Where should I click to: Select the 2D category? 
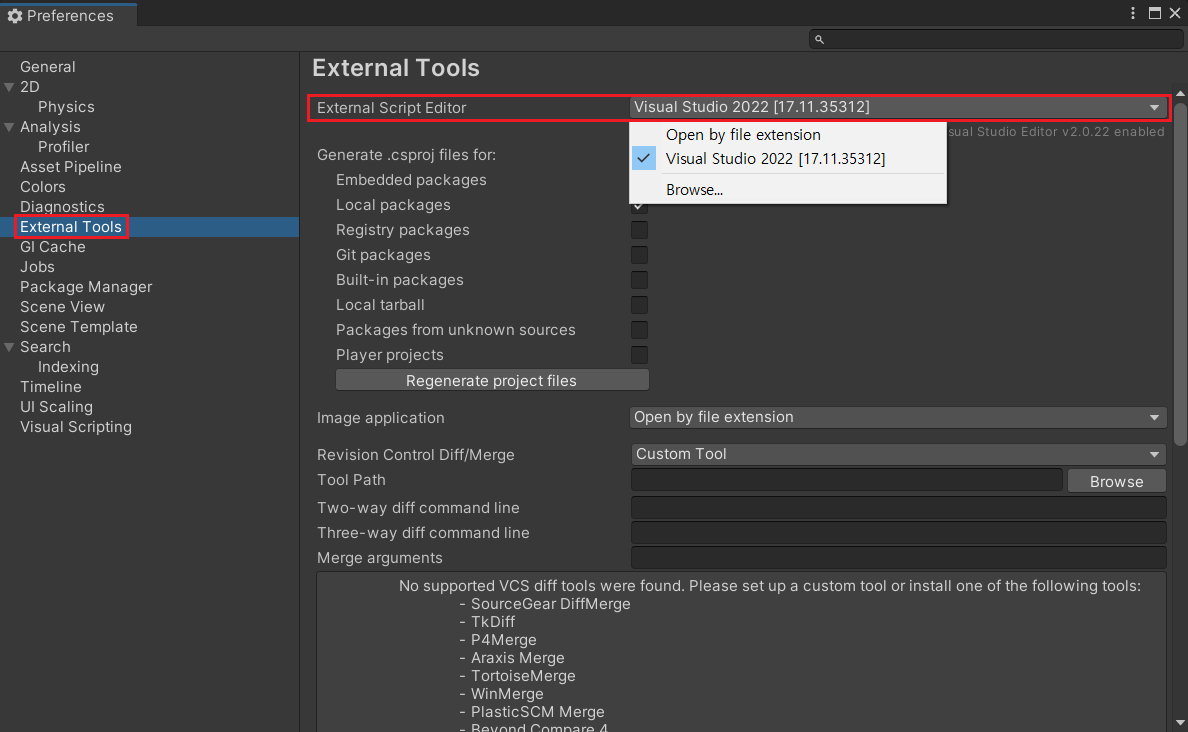pos(30,86)
